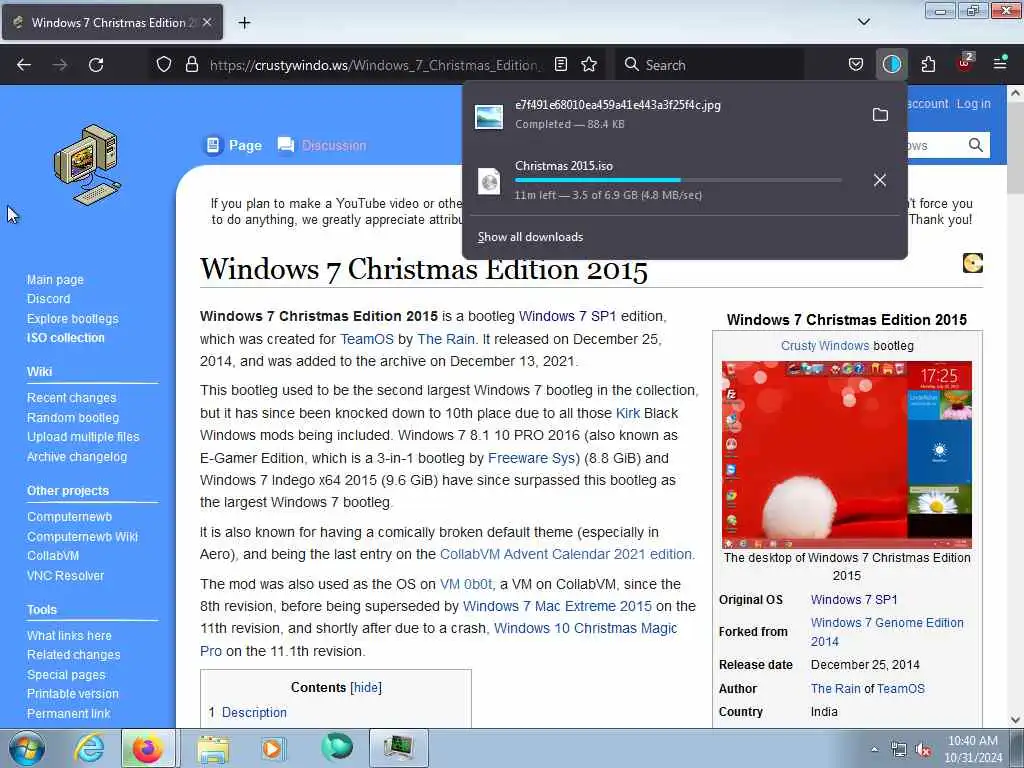Open Upload multiple files link

click(x=83, y=437)
